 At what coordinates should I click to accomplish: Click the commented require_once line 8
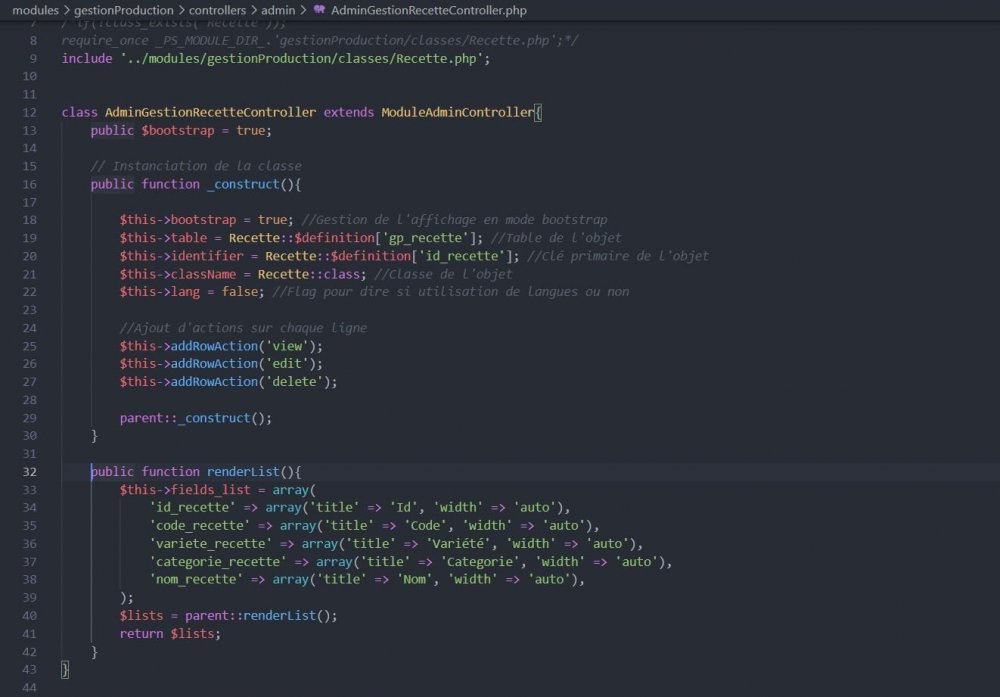[320, 41]
